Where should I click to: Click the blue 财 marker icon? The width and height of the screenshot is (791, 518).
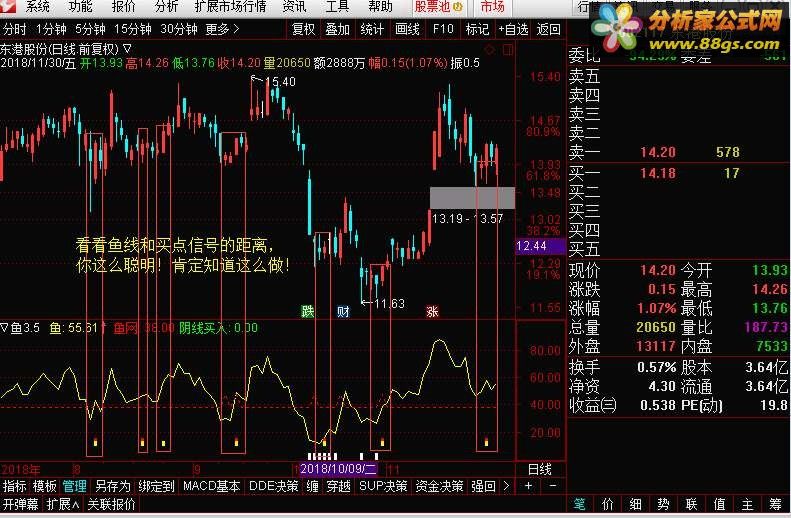click(x=343, y=311)
